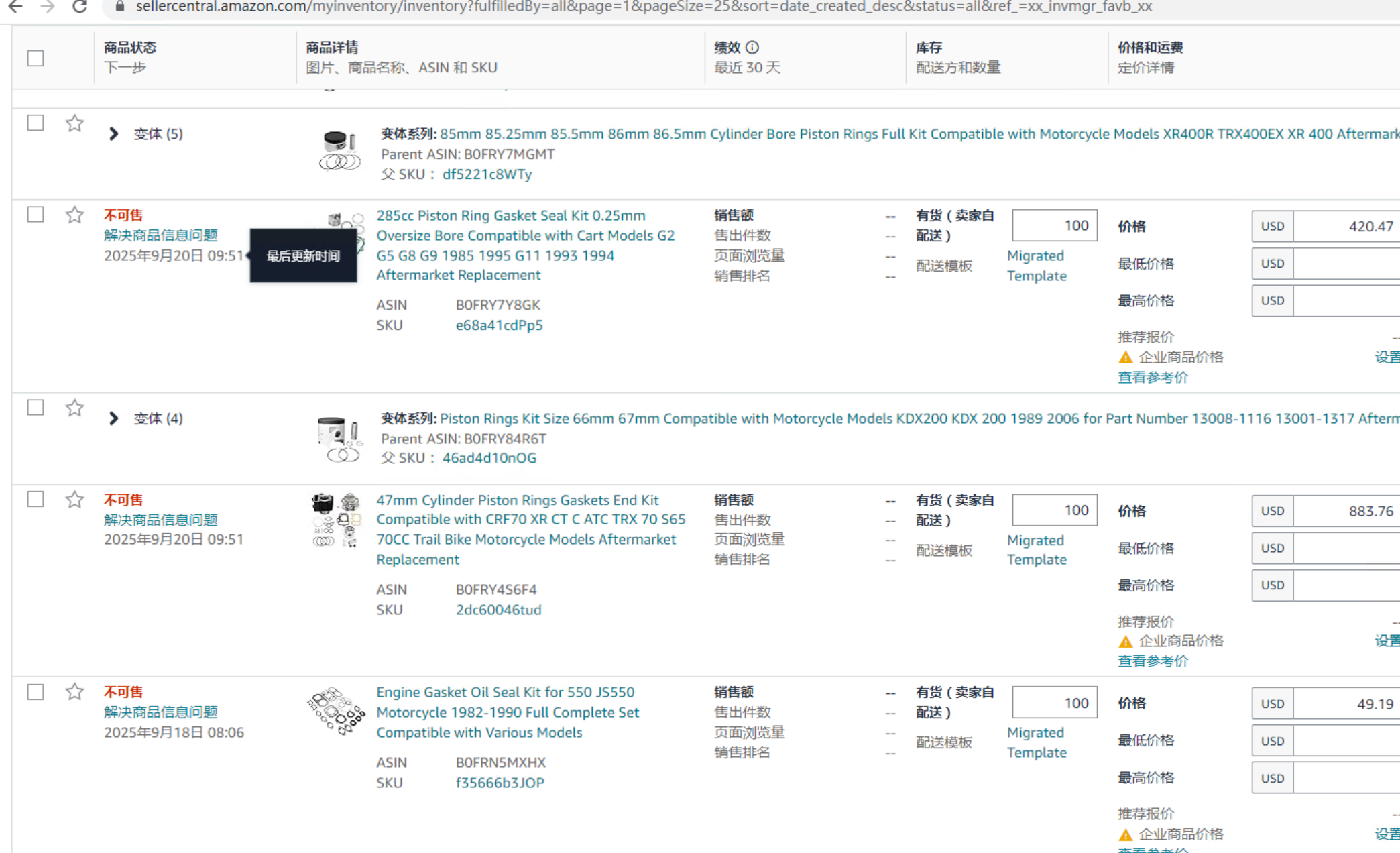This screenshot has height=853, width=1400.
Task: Open 查看参考价 link for 285cc listing
Action: coord(1153,378)
